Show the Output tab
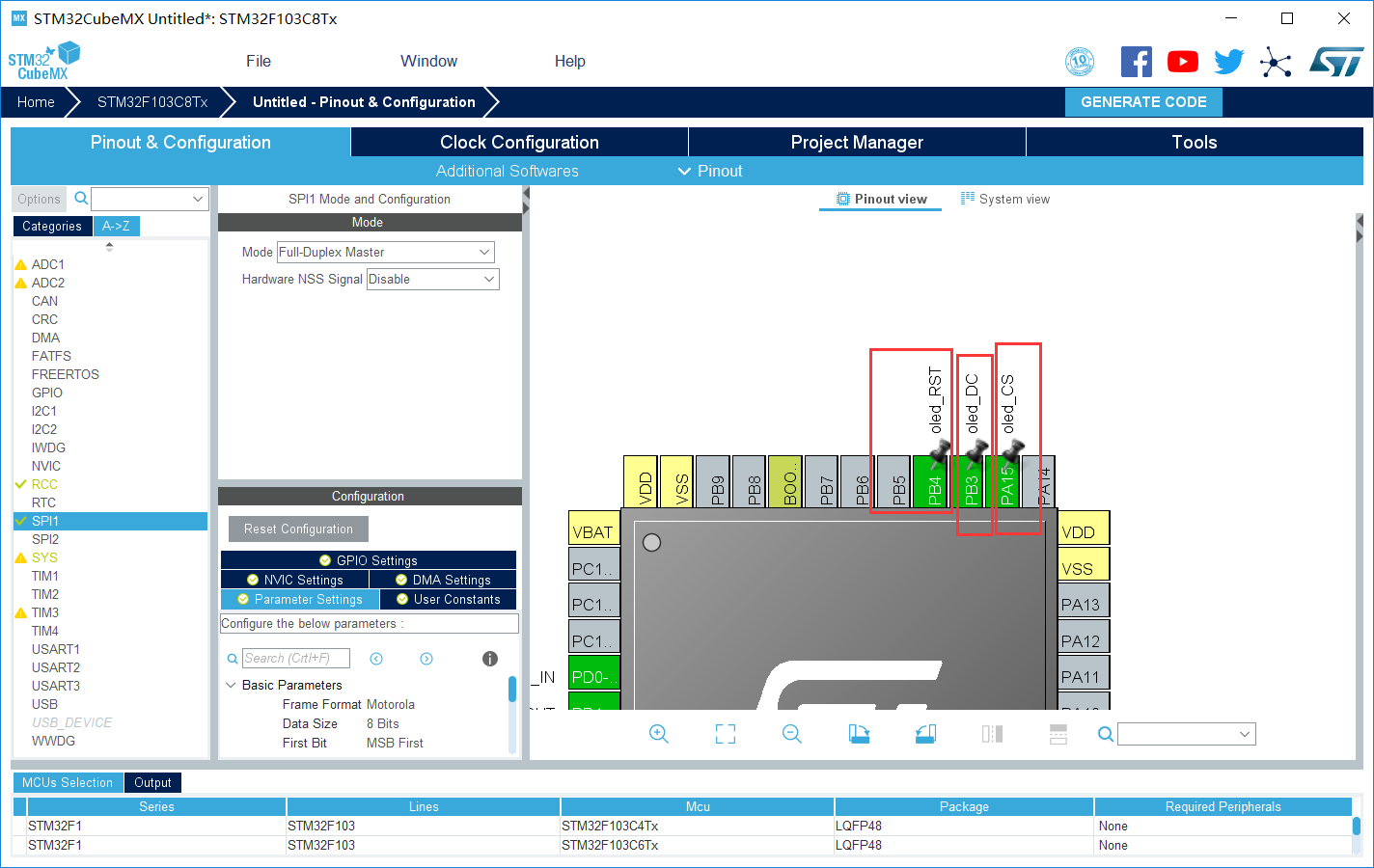Image resolution: width=1374 pixels, height=868 pixels. 152,782
